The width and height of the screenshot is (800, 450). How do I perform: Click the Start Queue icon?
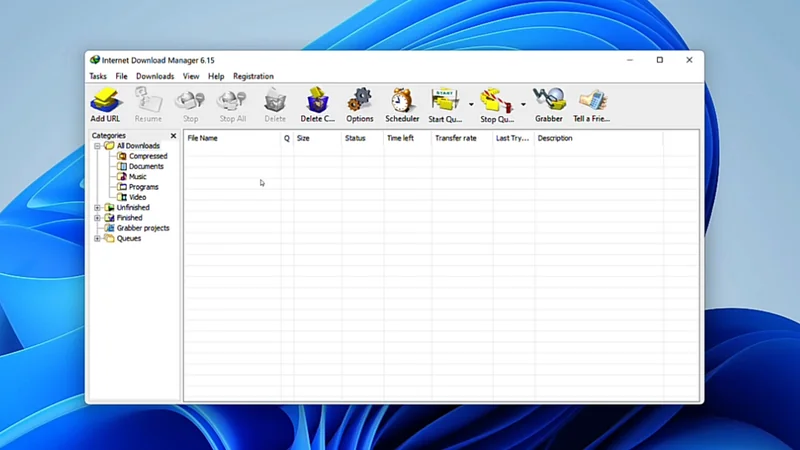coord(444,101)
